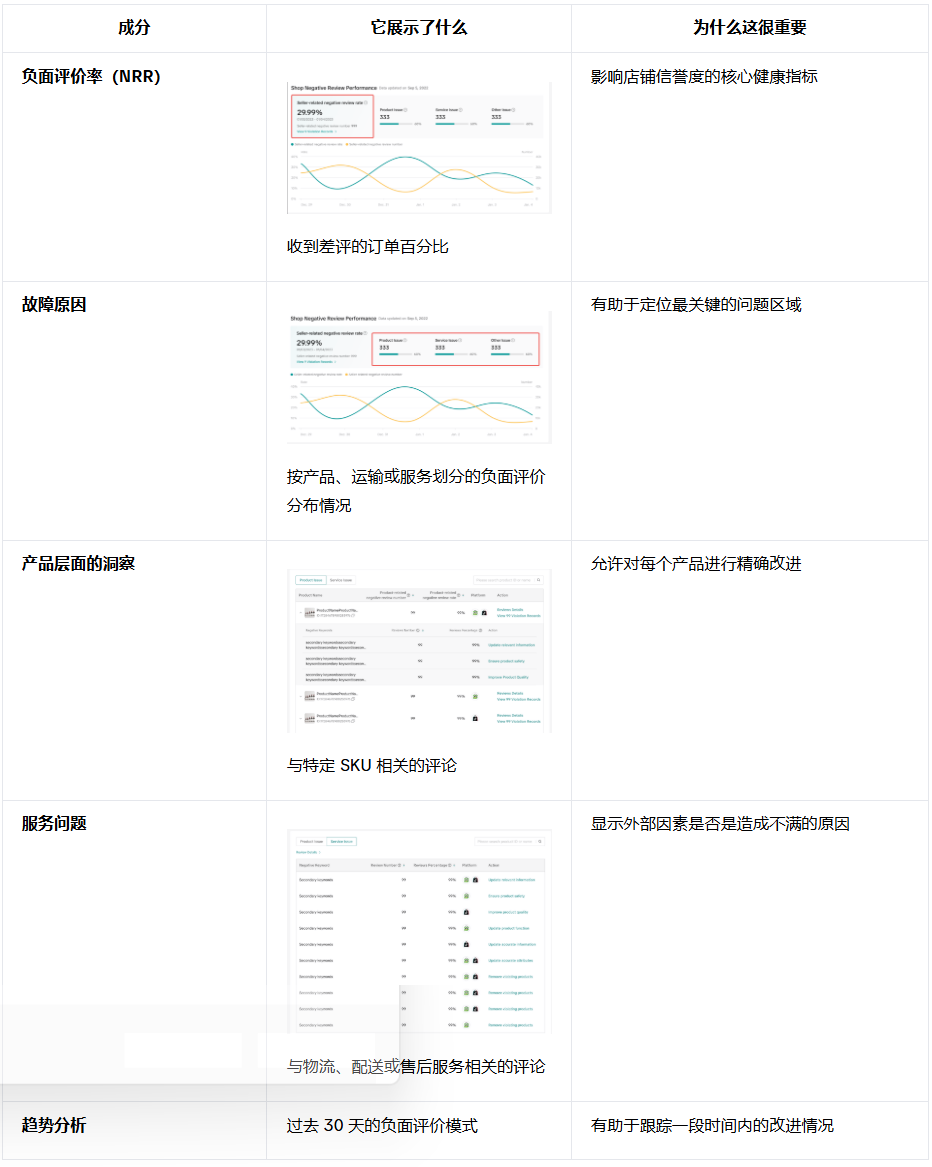Expand the last product row in the product table

(300, 718)
